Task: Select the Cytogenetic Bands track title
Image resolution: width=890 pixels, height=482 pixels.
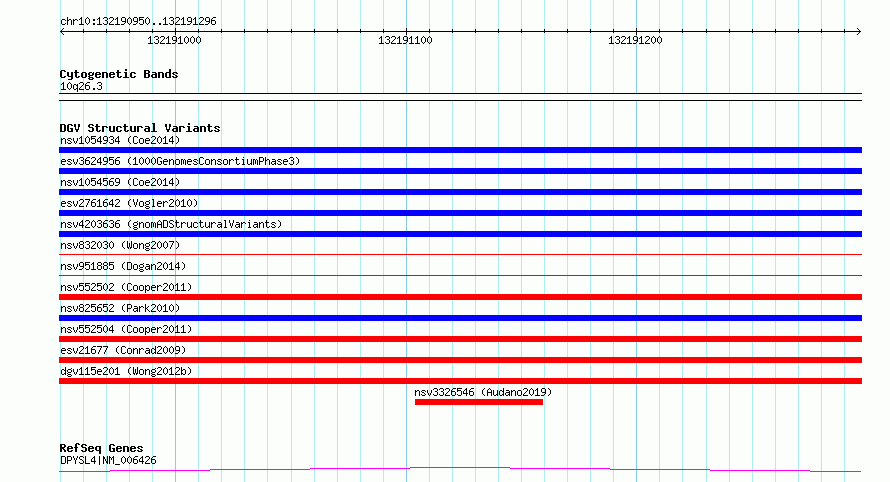Action: [119, 74]
